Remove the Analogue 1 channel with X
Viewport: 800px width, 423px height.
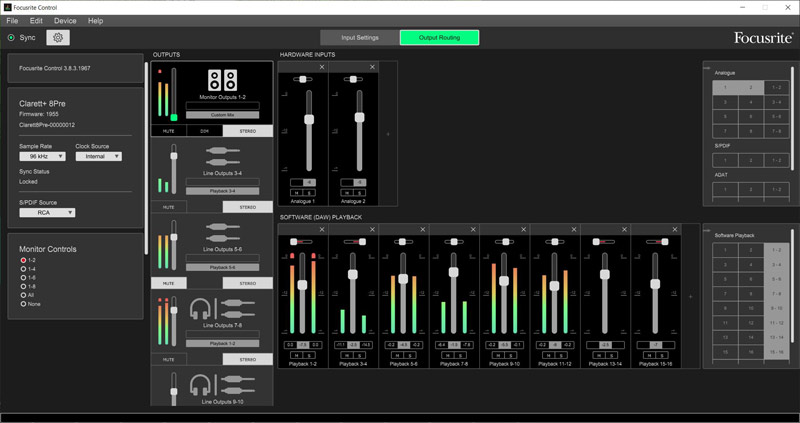pyautogui.click(x=322, y=67)
